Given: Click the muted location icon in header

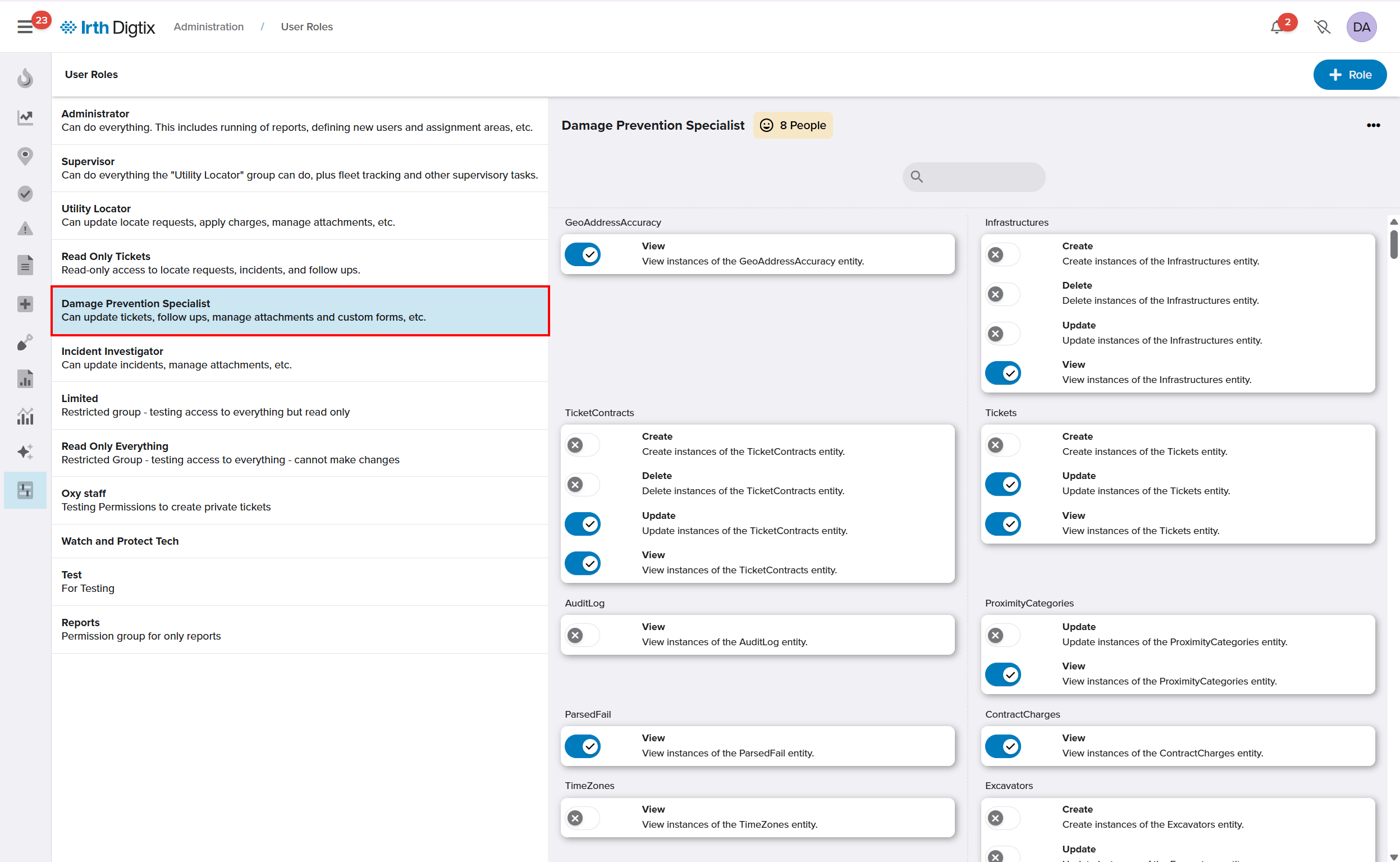Looking at the screenshot, I should (x=1322, y=27).
